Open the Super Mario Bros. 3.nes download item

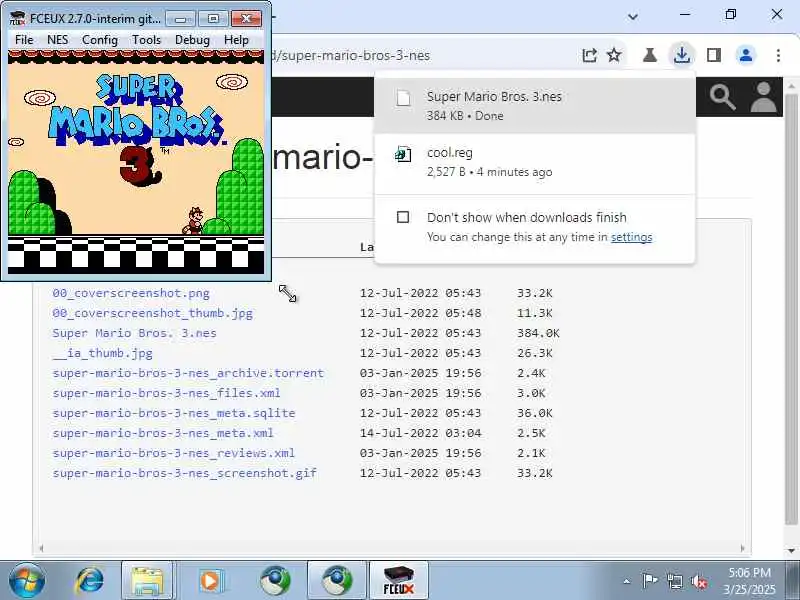coord(534,105)
